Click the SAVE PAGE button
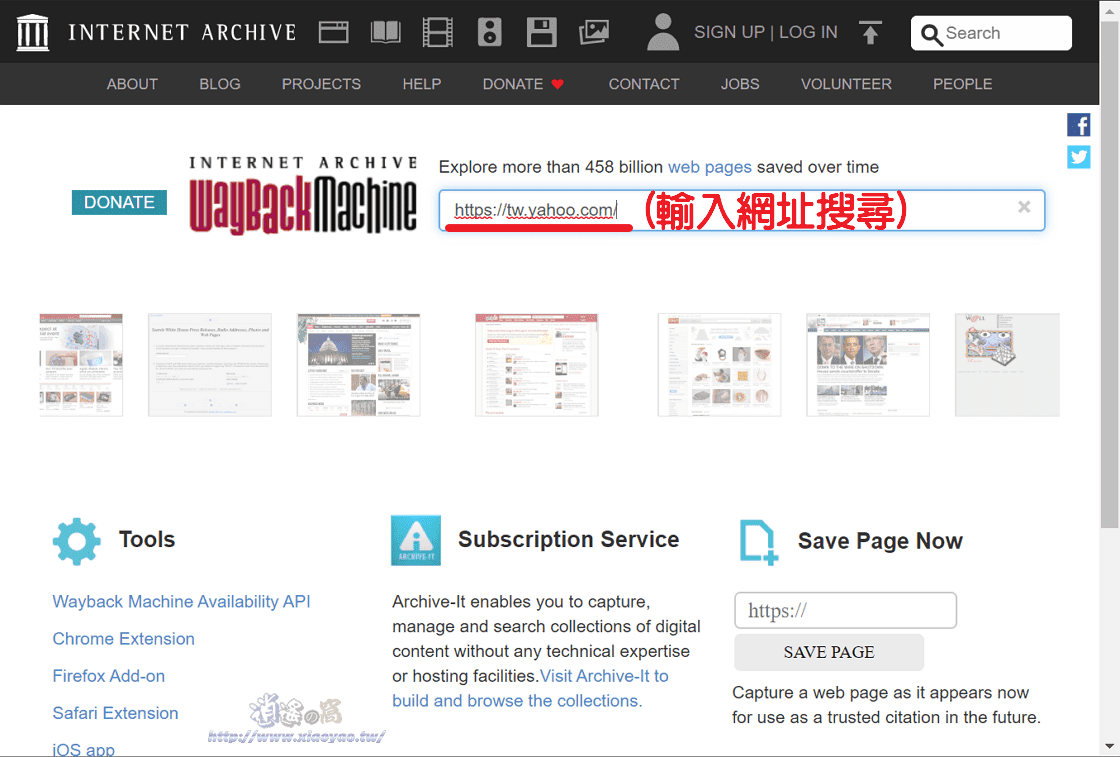Viewport: 1120px width, 757px height. point(829,652)
